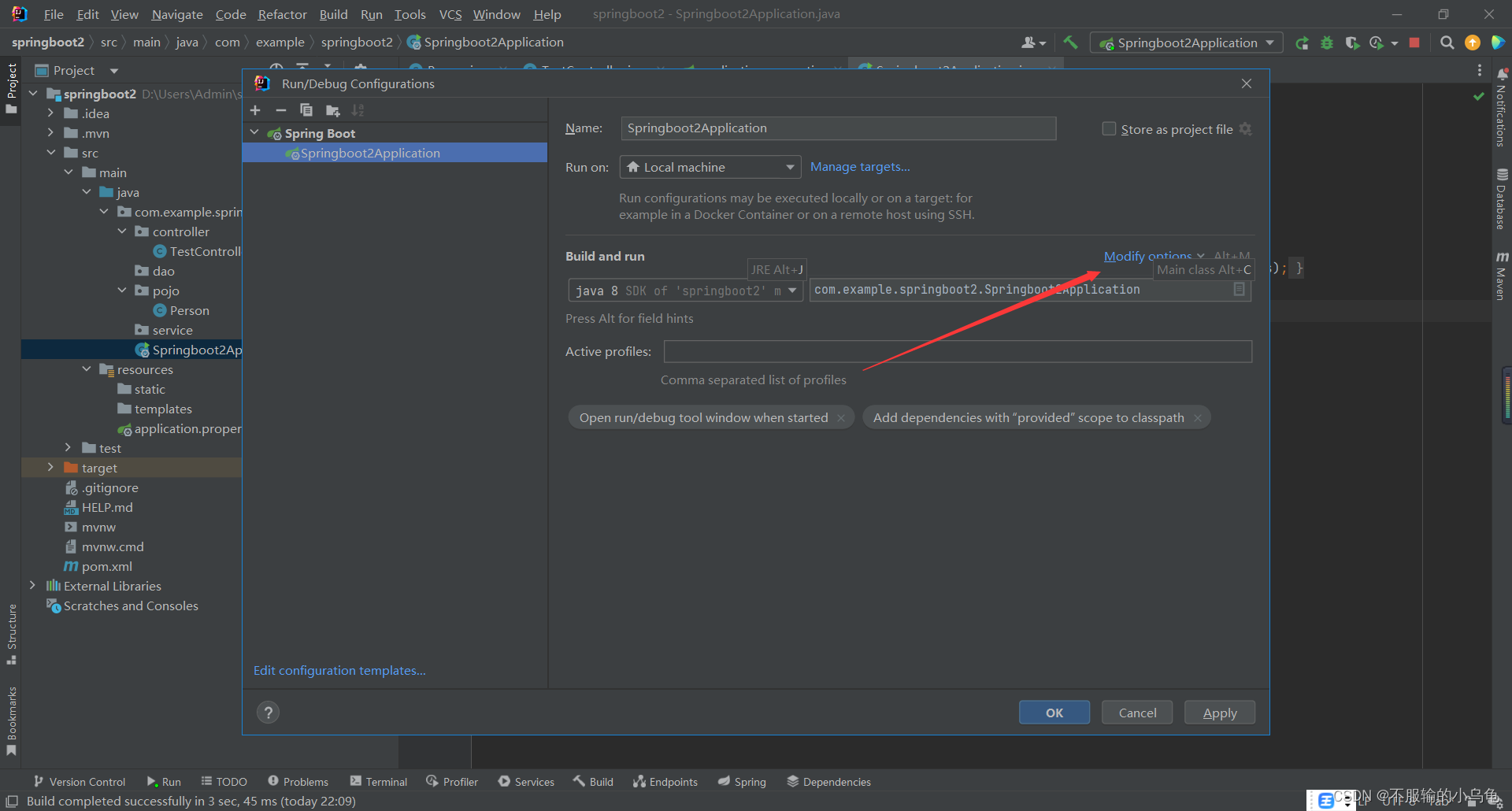Stop the running application

coord(1414,43)
